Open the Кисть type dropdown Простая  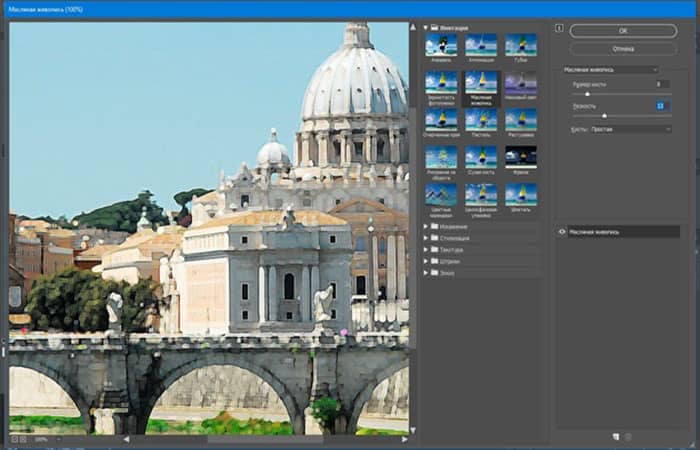[x=631, y=129]
